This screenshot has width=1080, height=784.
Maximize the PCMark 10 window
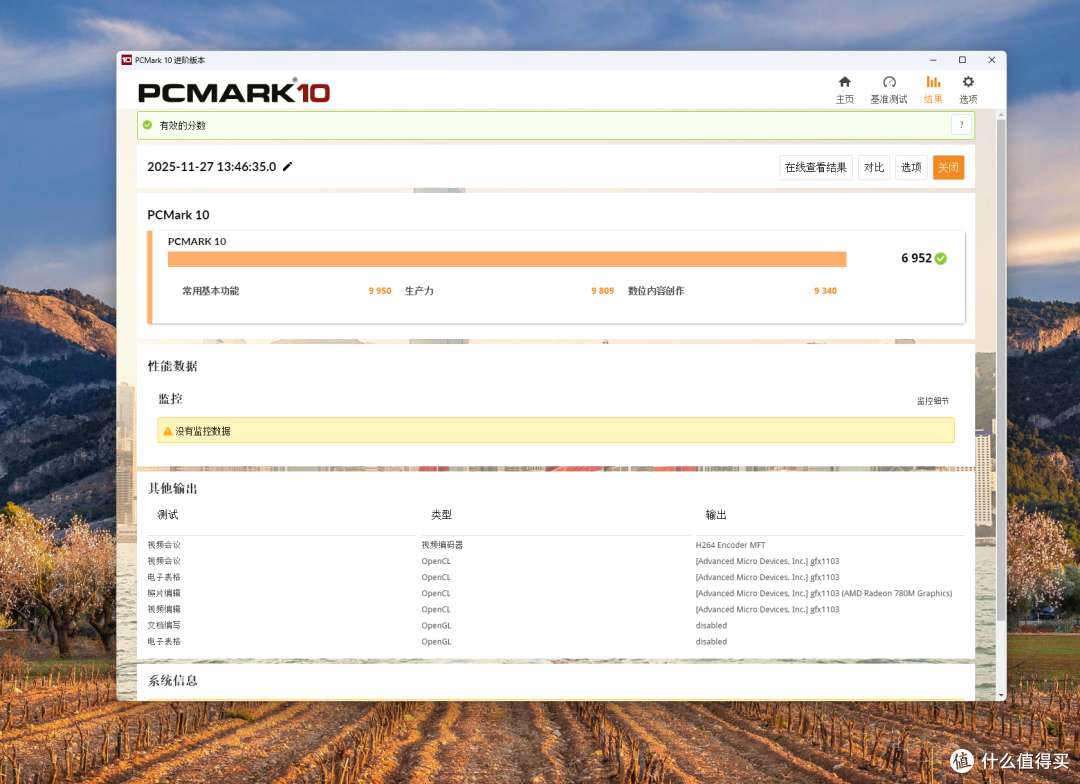(962, 60)
